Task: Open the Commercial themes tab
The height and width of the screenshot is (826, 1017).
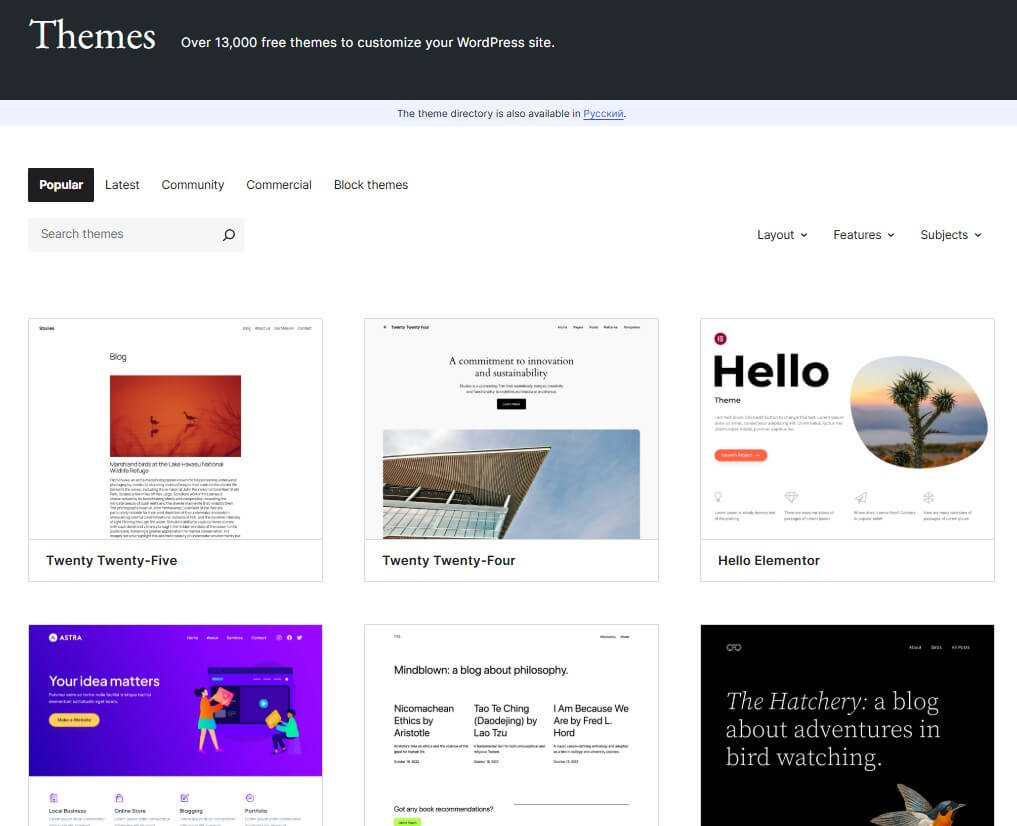Action: (x=279, y=185)
